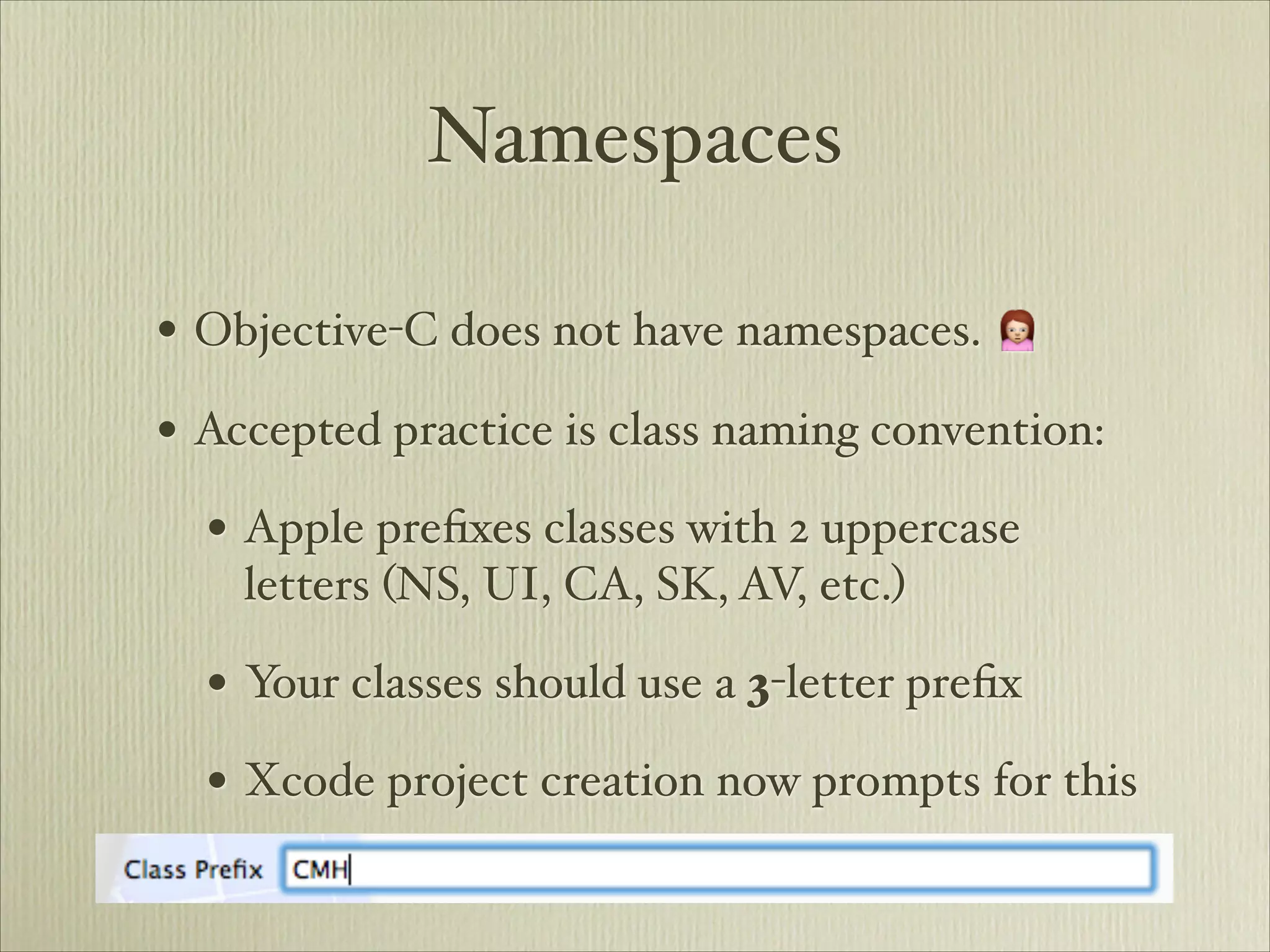Screen dimensions: 1270x952
Task: Click the Class Prefix label
Action: [x=193, y=870]
